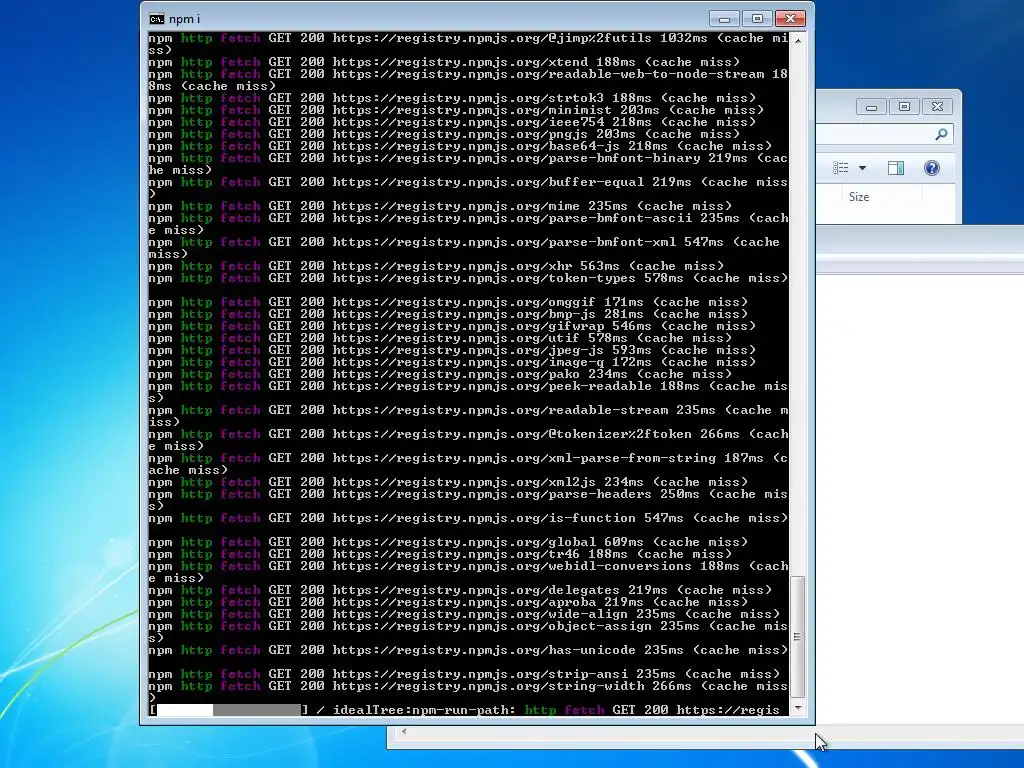
Task: Click the change view icon in Explorer window
Action: [840, 168]
